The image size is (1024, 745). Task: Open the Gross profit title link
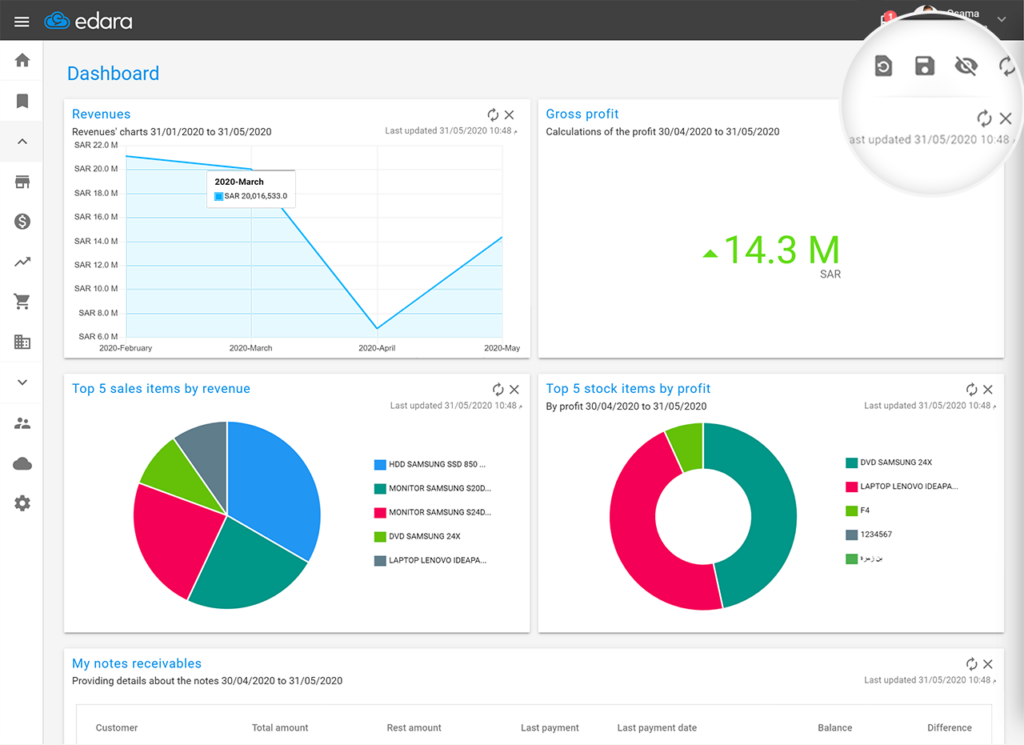point(582,114)
